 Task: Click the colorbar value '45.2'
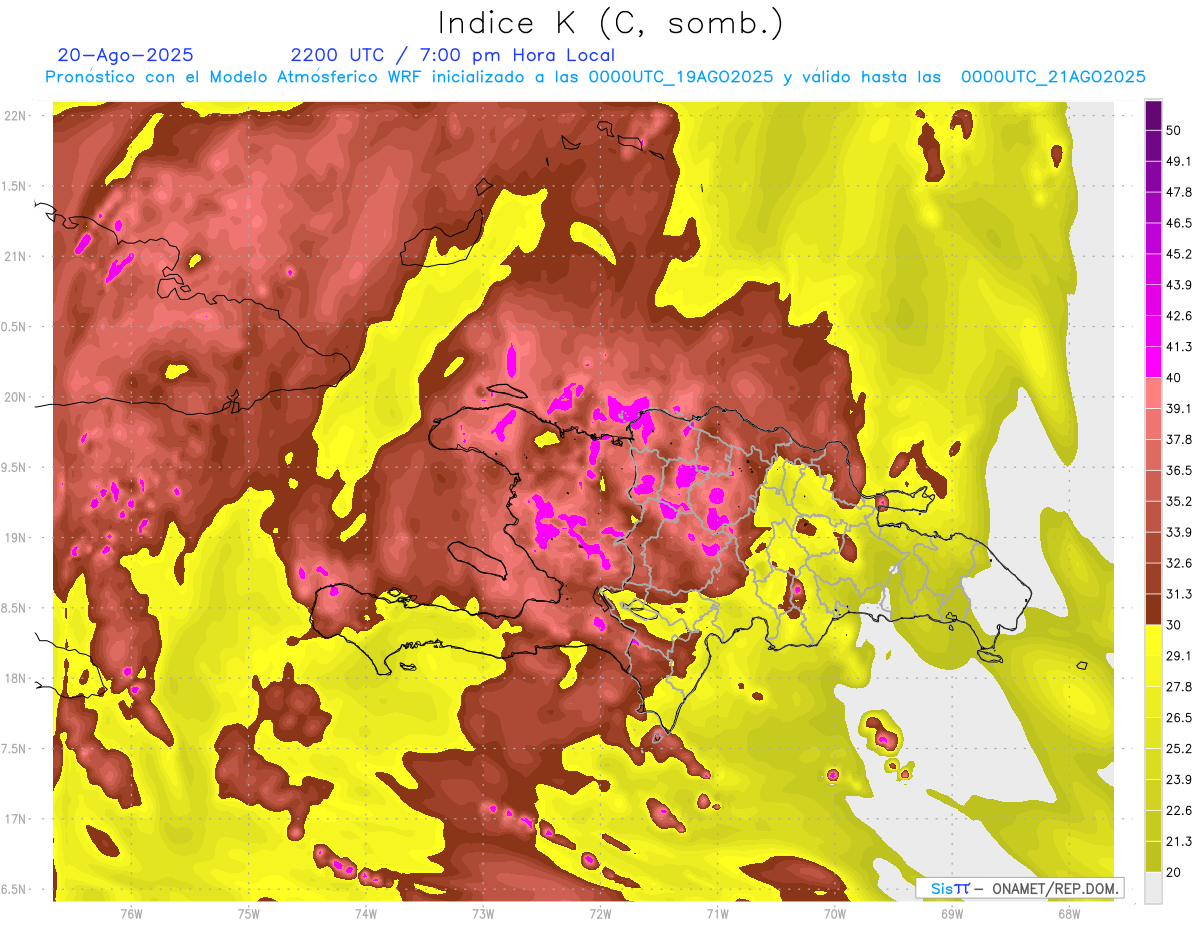[x=1178, y=254]
